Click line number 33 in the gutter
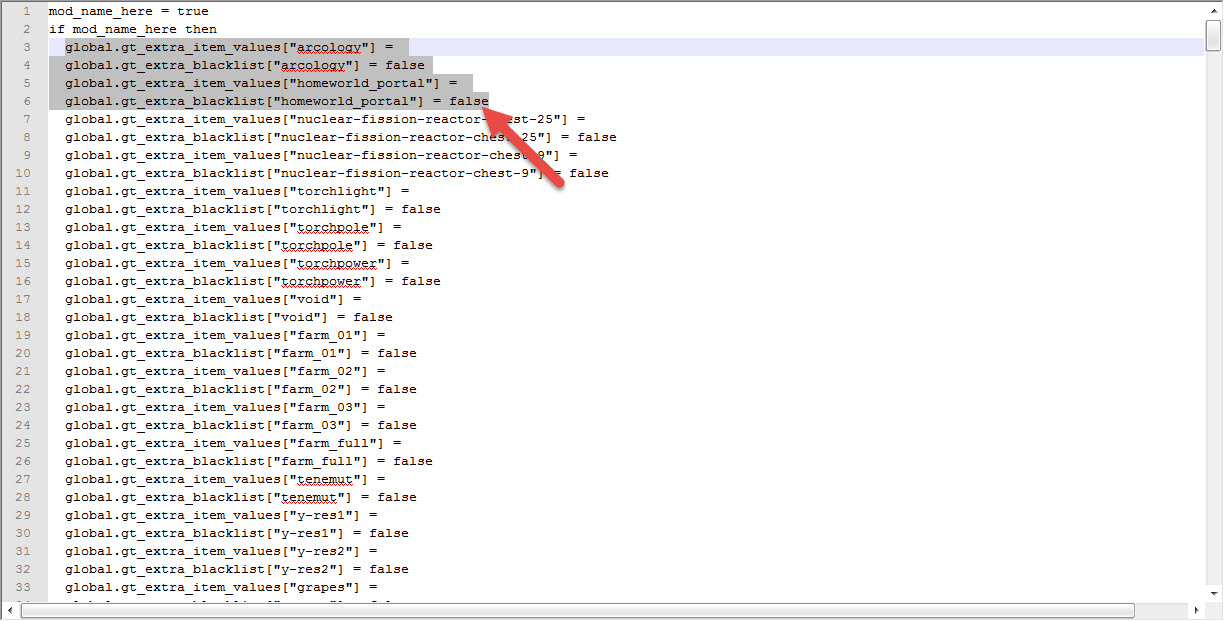Image resolution: width=1224 pixels, height=621 pixels. [x=23, y=587]
